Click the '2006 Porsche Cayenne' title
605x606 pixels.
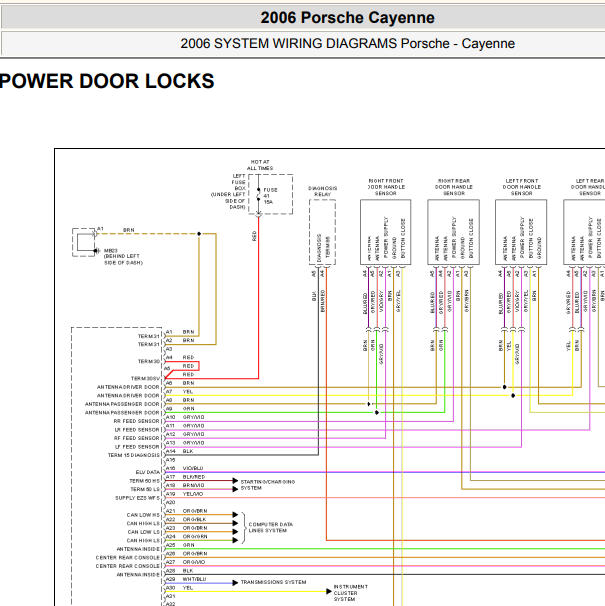tap(347, 18)
